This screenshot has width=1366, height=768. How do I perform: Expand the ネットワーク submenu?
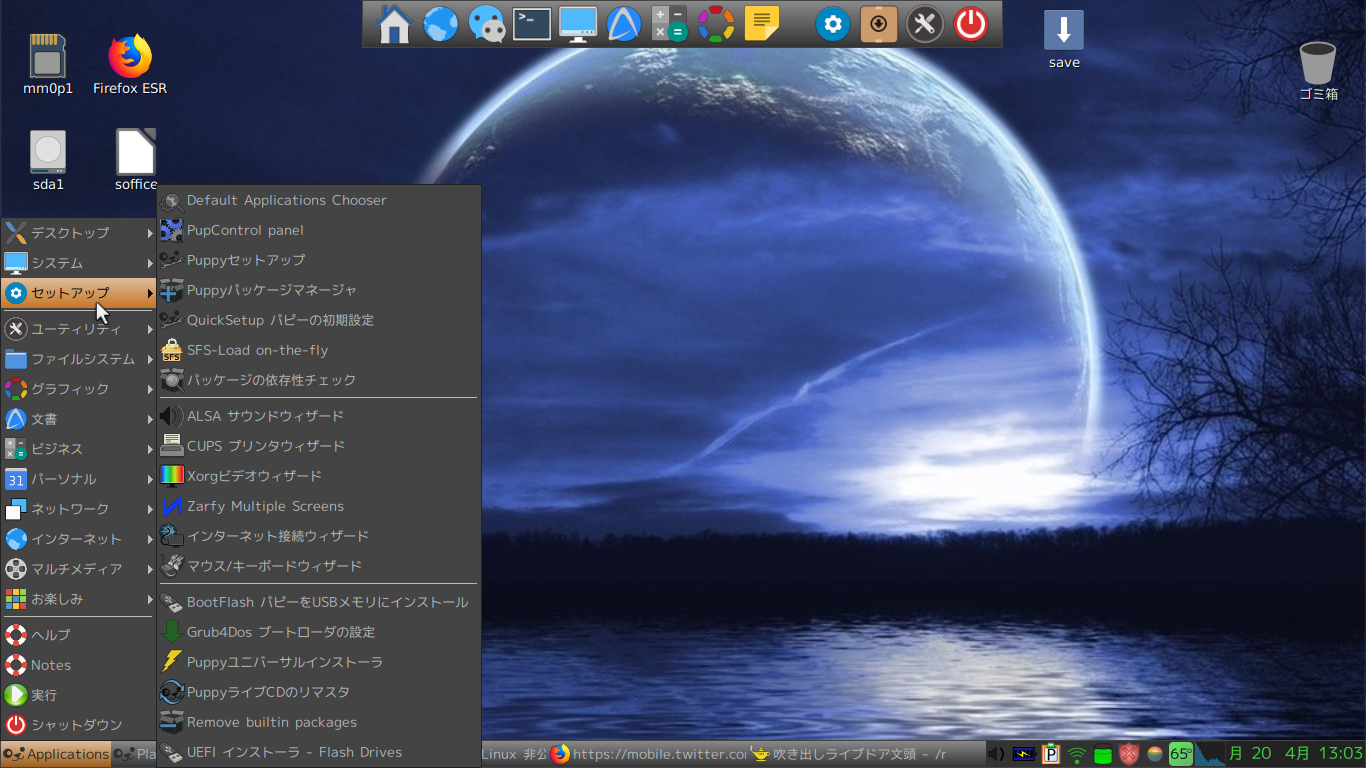coord(79,509)
